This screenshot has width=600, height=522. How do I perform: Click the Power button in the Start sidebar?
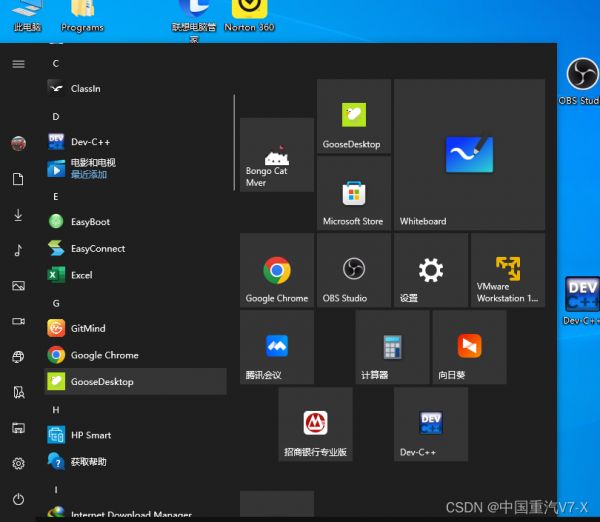pyautogui.click(x=18, y=499)
